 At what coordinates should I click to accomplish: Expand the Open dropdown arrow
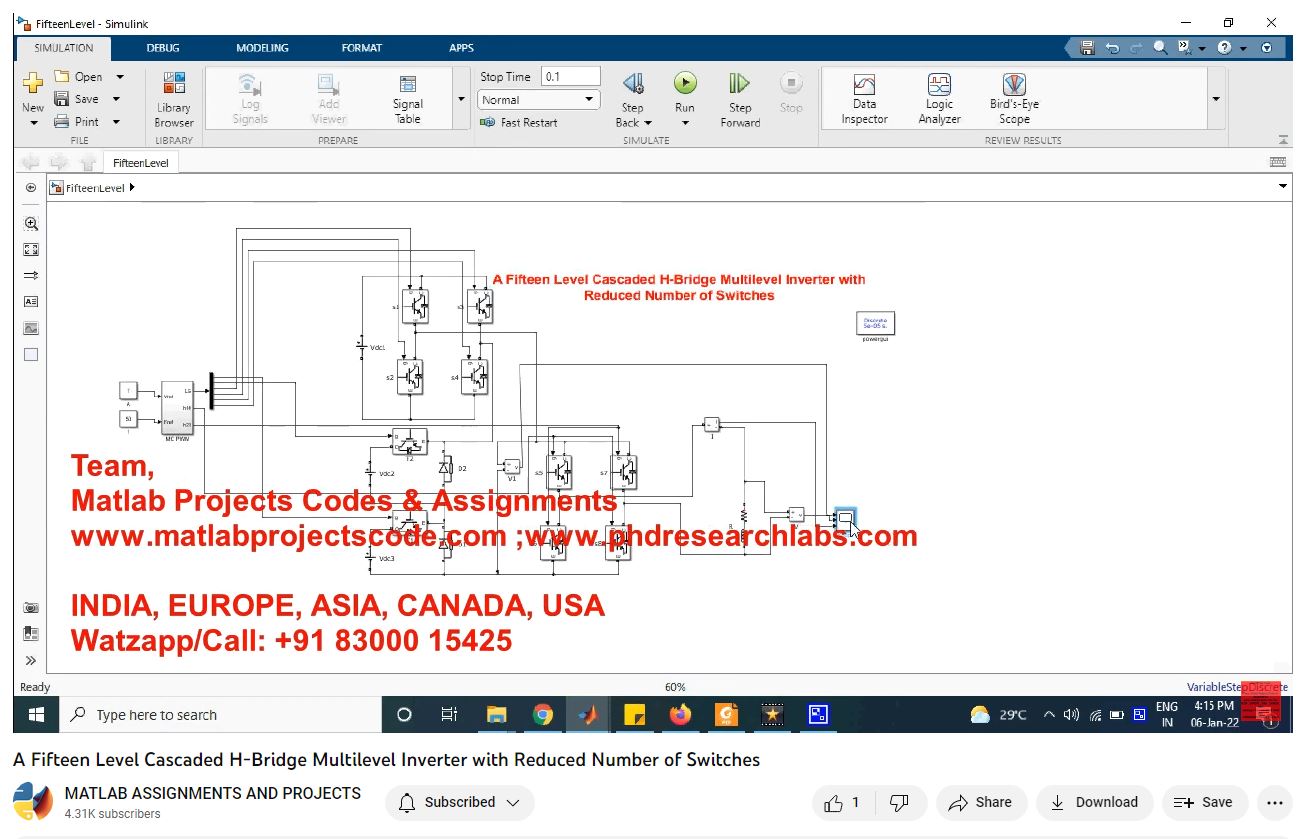click(x=120, y=76)
